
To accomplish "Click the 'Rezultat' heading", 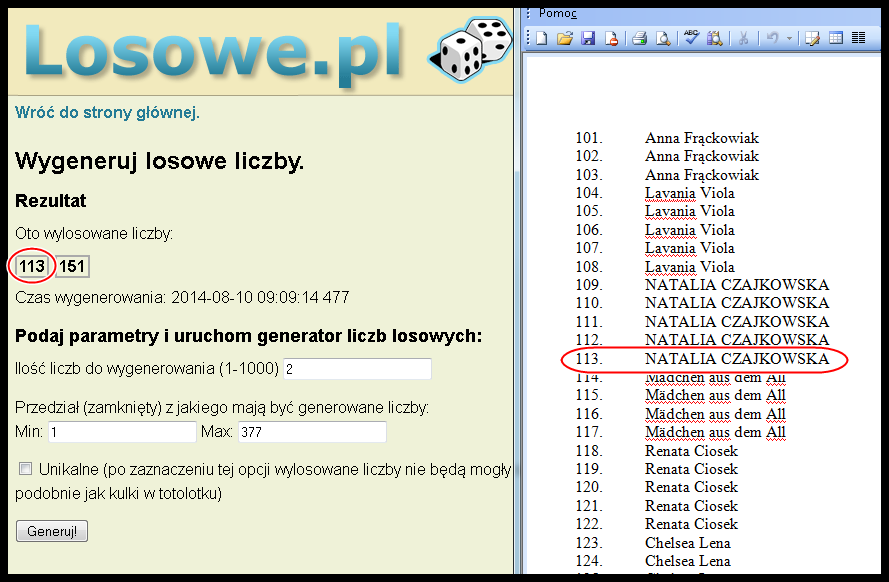I will click(50, 201).
